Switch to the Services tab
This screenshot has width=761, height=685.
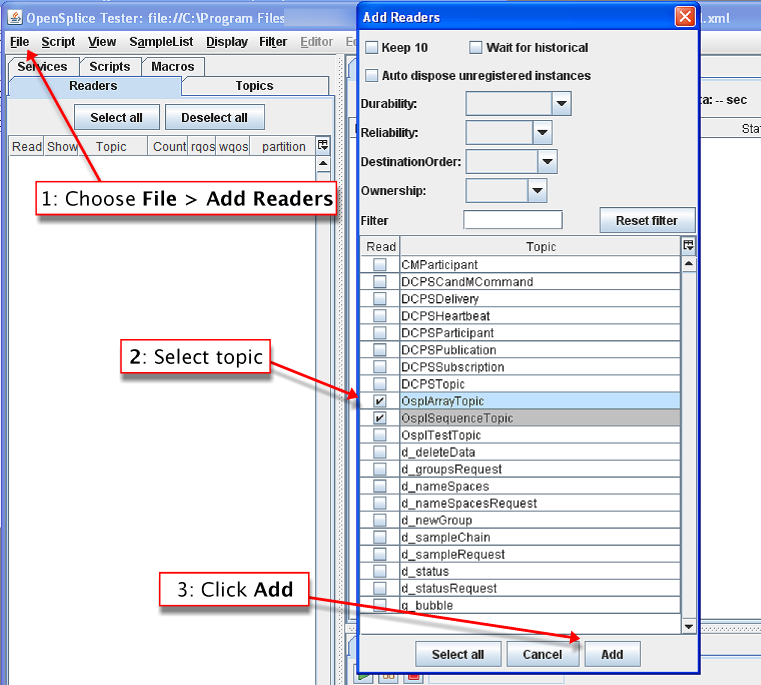42,67
